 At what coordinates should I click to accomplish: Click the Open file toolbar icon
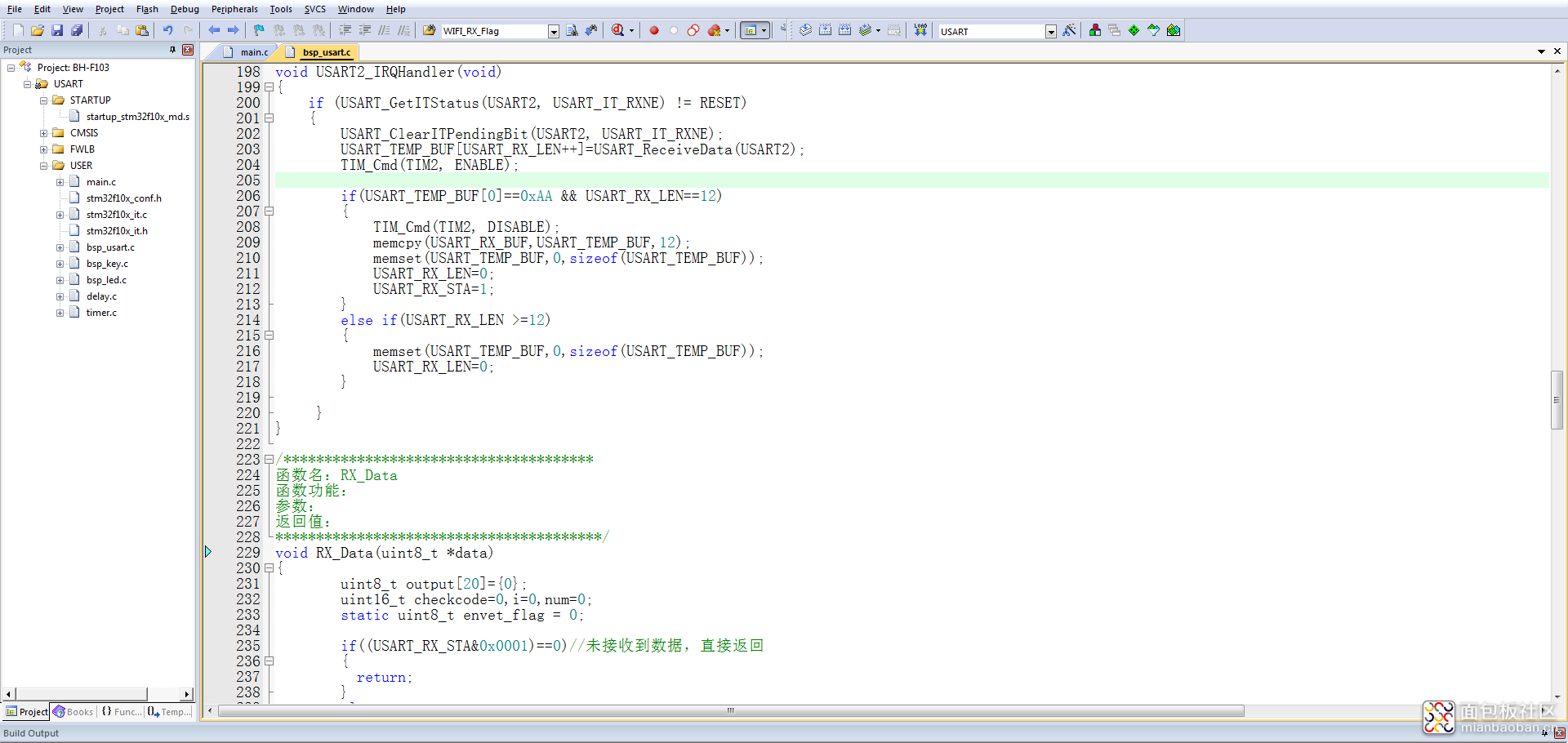[38, 30]
